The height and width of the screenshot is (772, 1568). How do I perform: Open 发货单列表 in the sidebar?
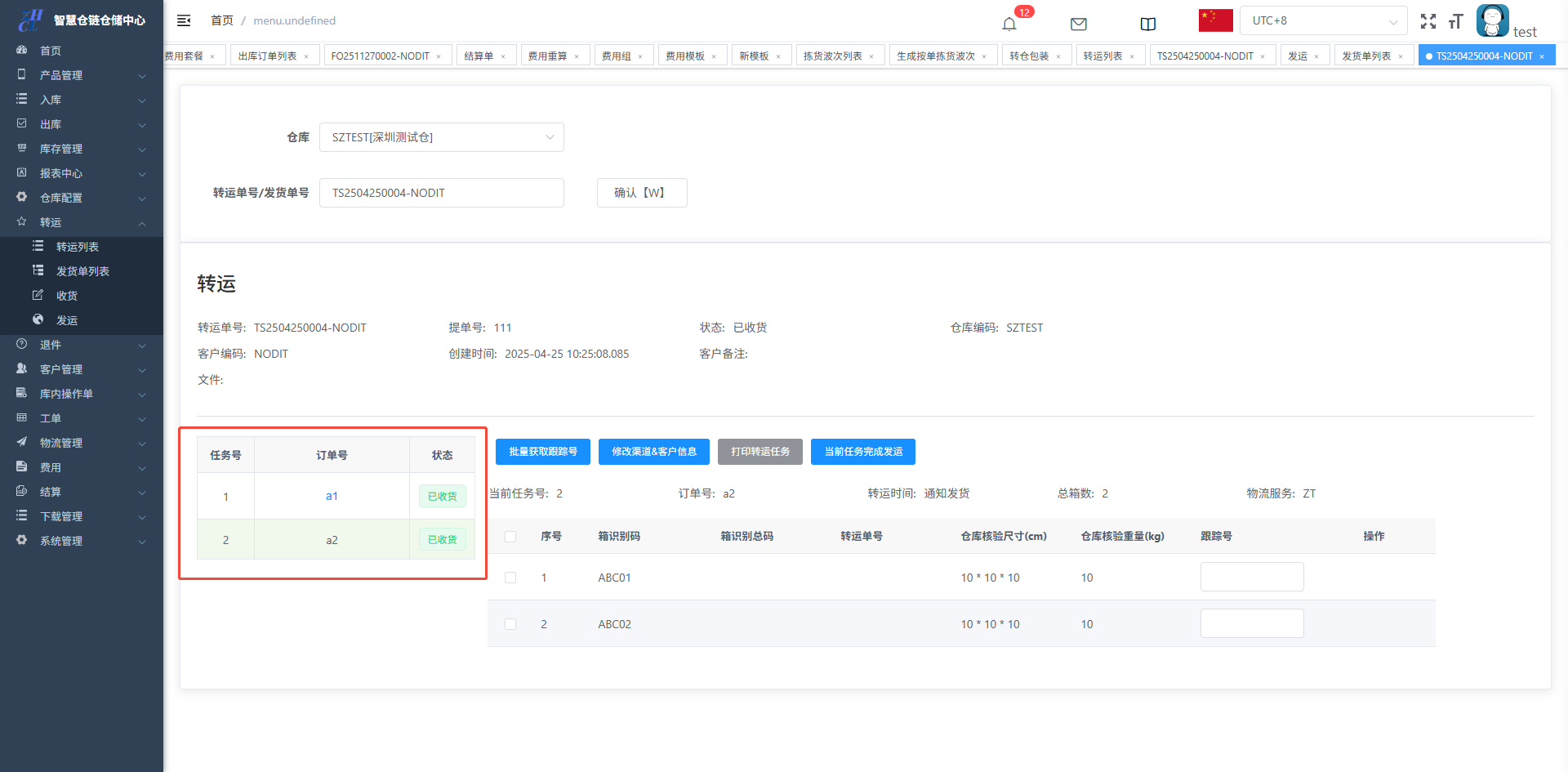(82, 271)
